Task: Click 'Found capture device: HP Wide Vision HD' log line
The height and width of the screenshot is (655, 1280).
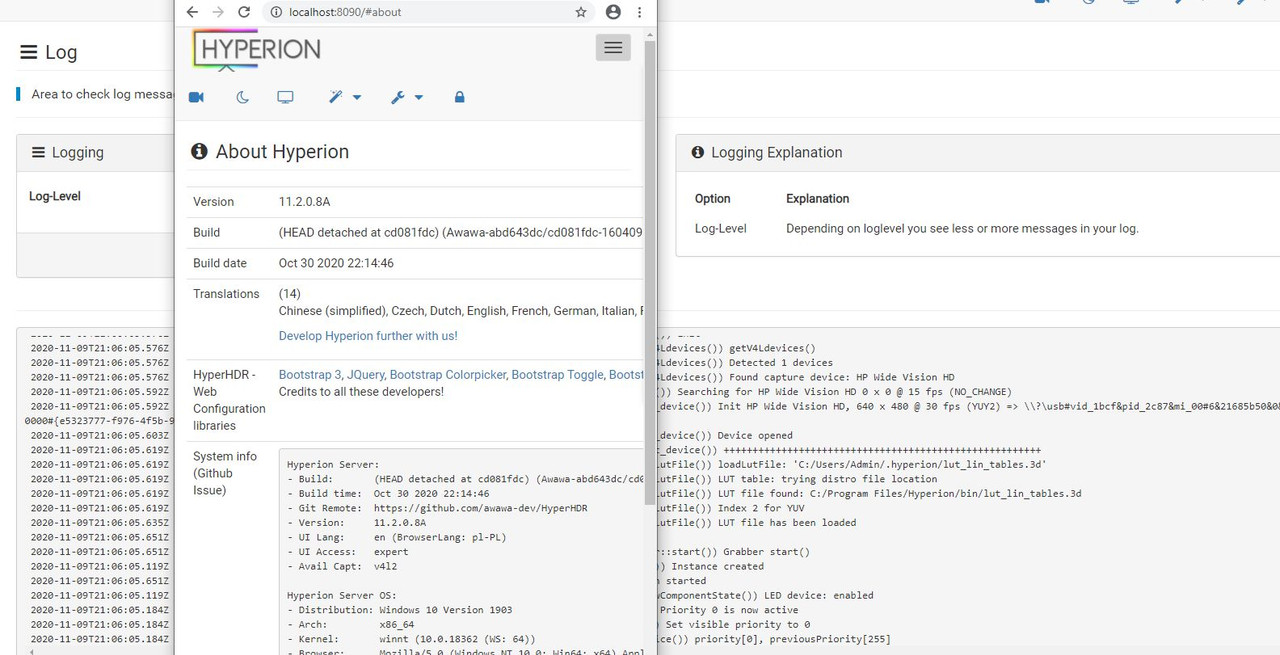Action: coord(841,377)
